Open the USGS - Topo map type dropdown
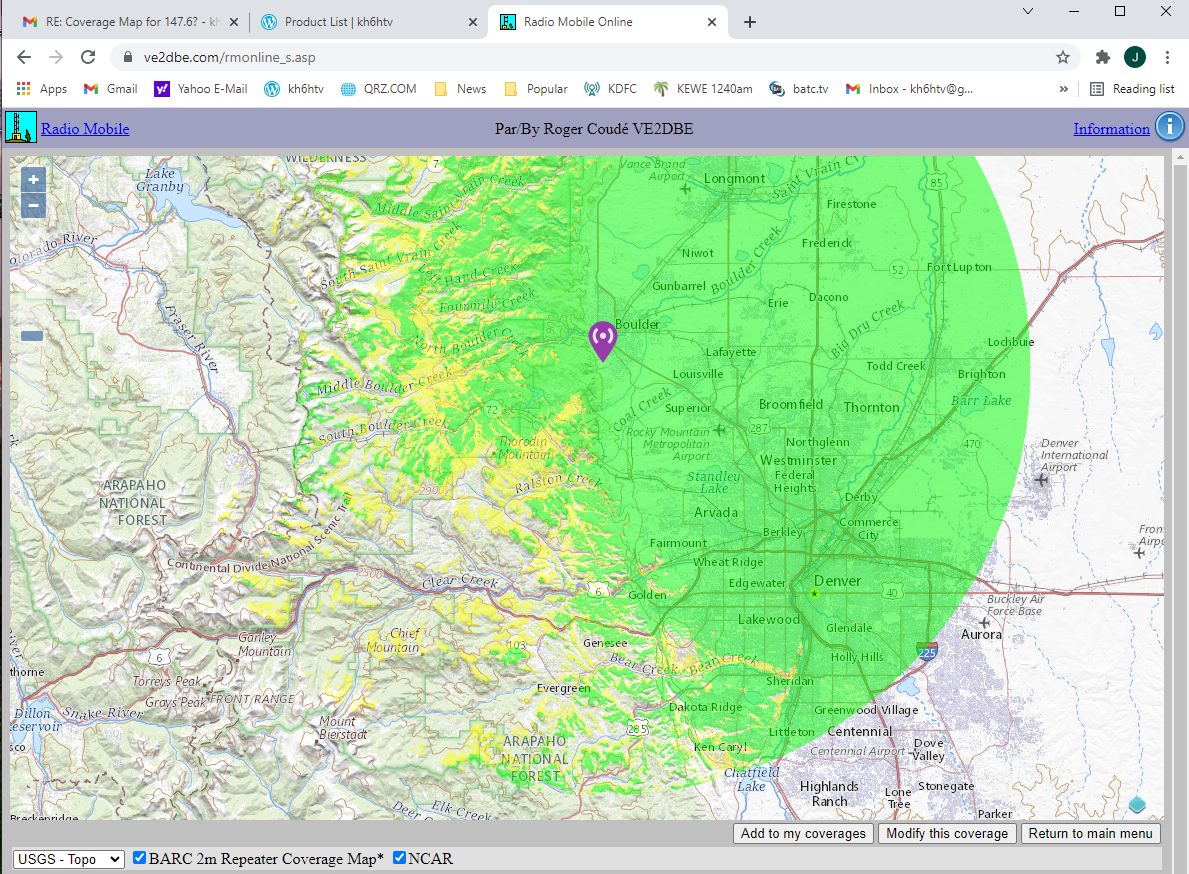1189x874 pixels. coord(68,859)
